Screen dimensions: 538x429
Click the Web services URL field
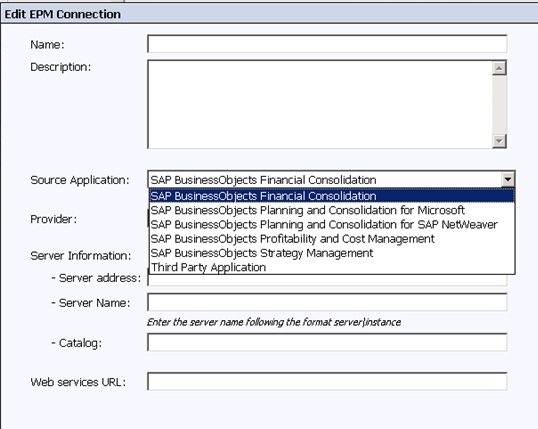tap(327, 381)
